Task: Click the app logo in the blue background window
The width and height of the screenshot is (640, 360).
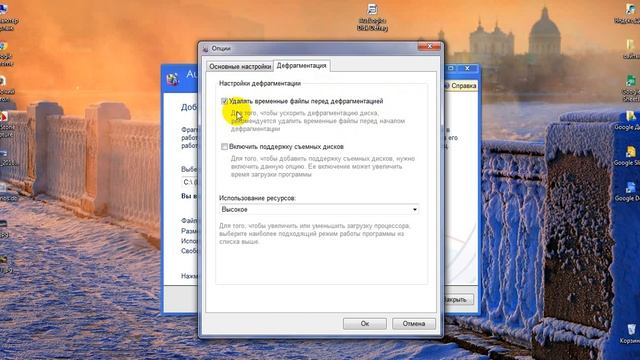Action: pos(172,79)
